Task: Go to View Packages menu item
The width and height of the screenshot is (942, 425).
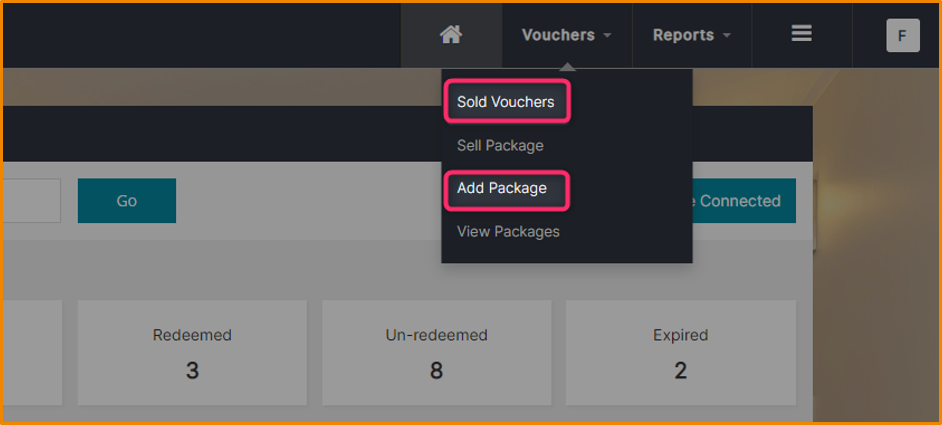Action: (x=508, y=232)
